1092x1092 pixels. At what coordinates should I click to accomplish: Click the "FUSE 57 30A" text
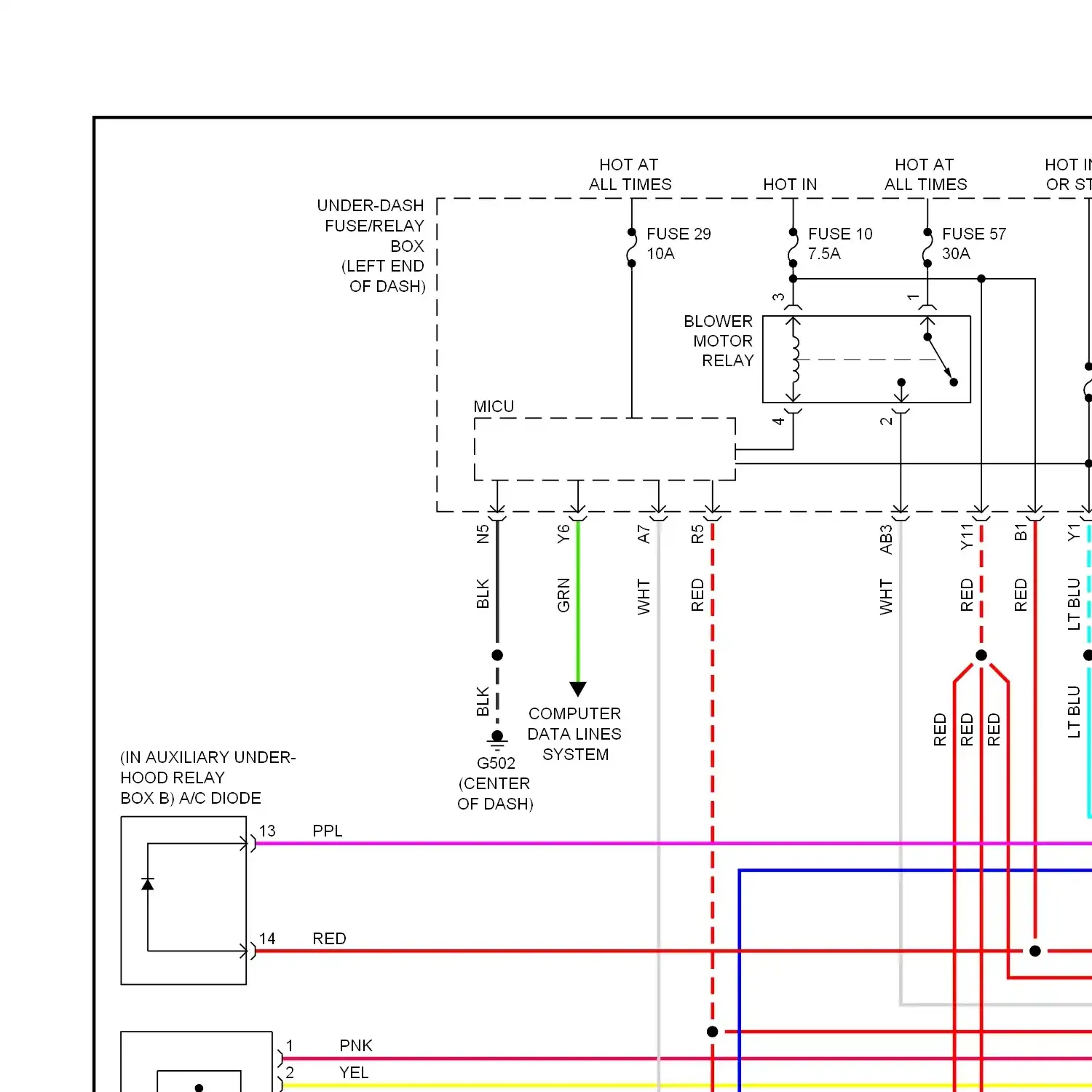tap(974, 244)
